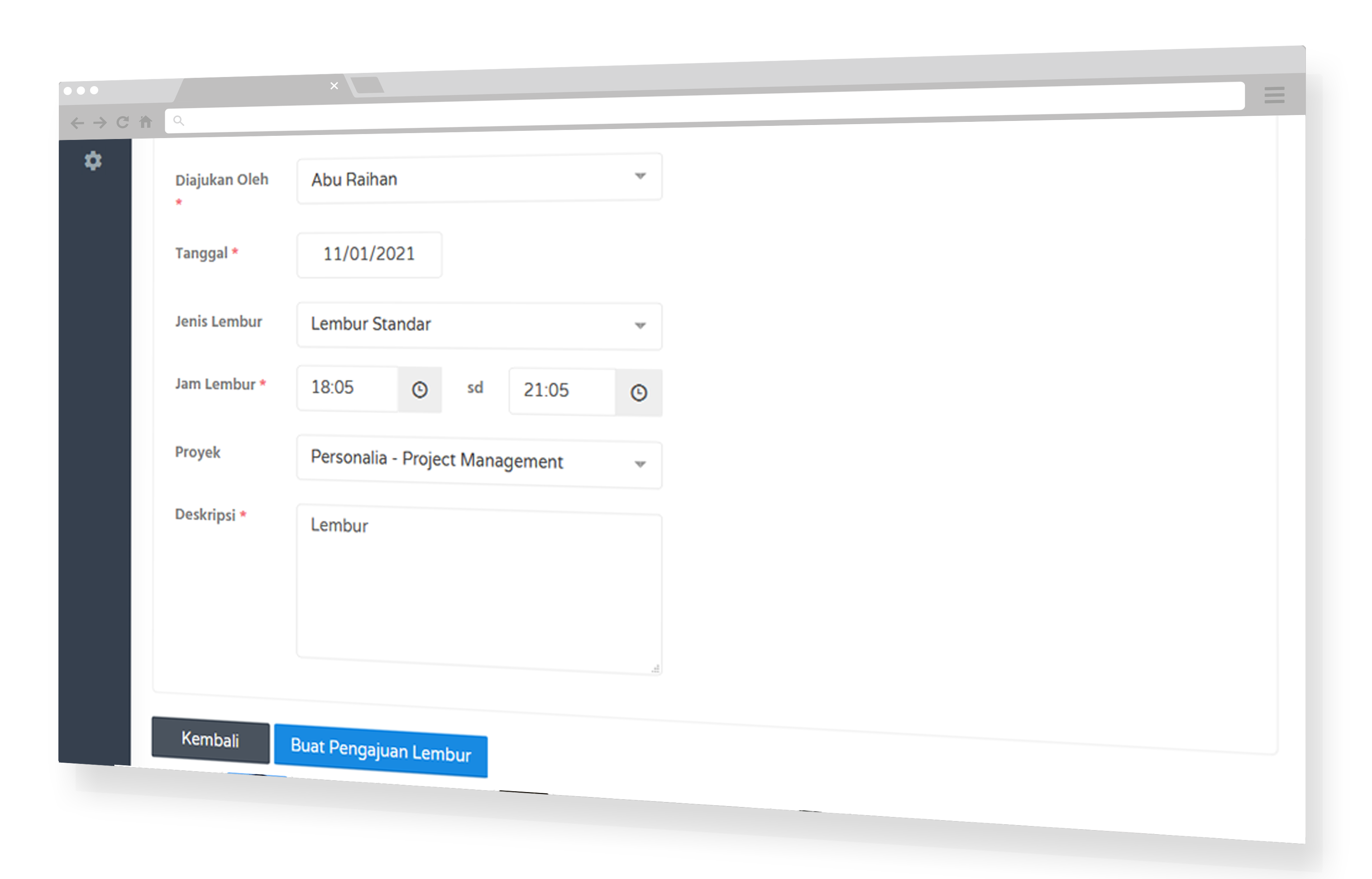Click the browser forward arrow
Screen dimensions: 1372x879
click(100, 122)
